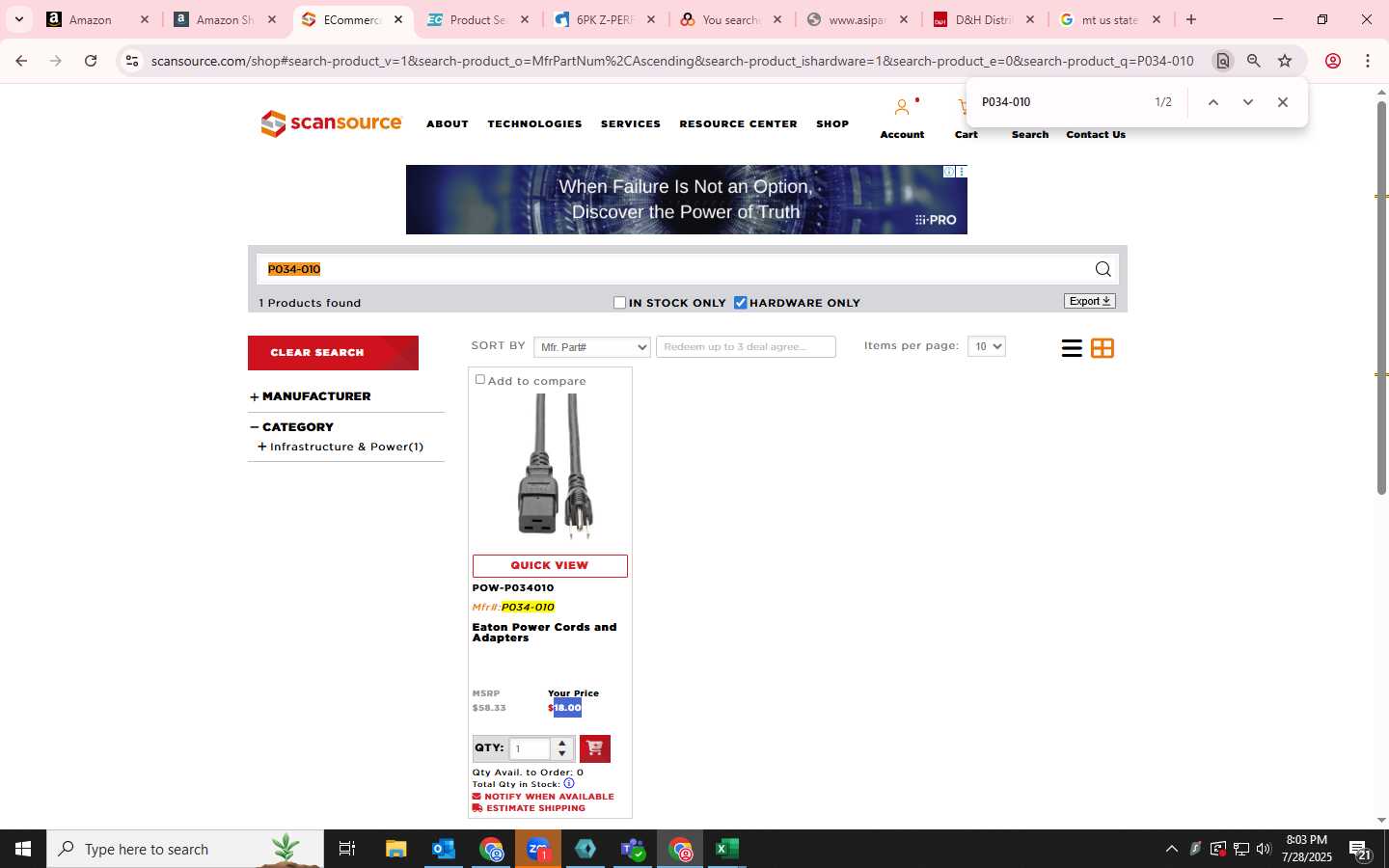Click the Total Qty in Stock info icon

(x=569, y=783)
